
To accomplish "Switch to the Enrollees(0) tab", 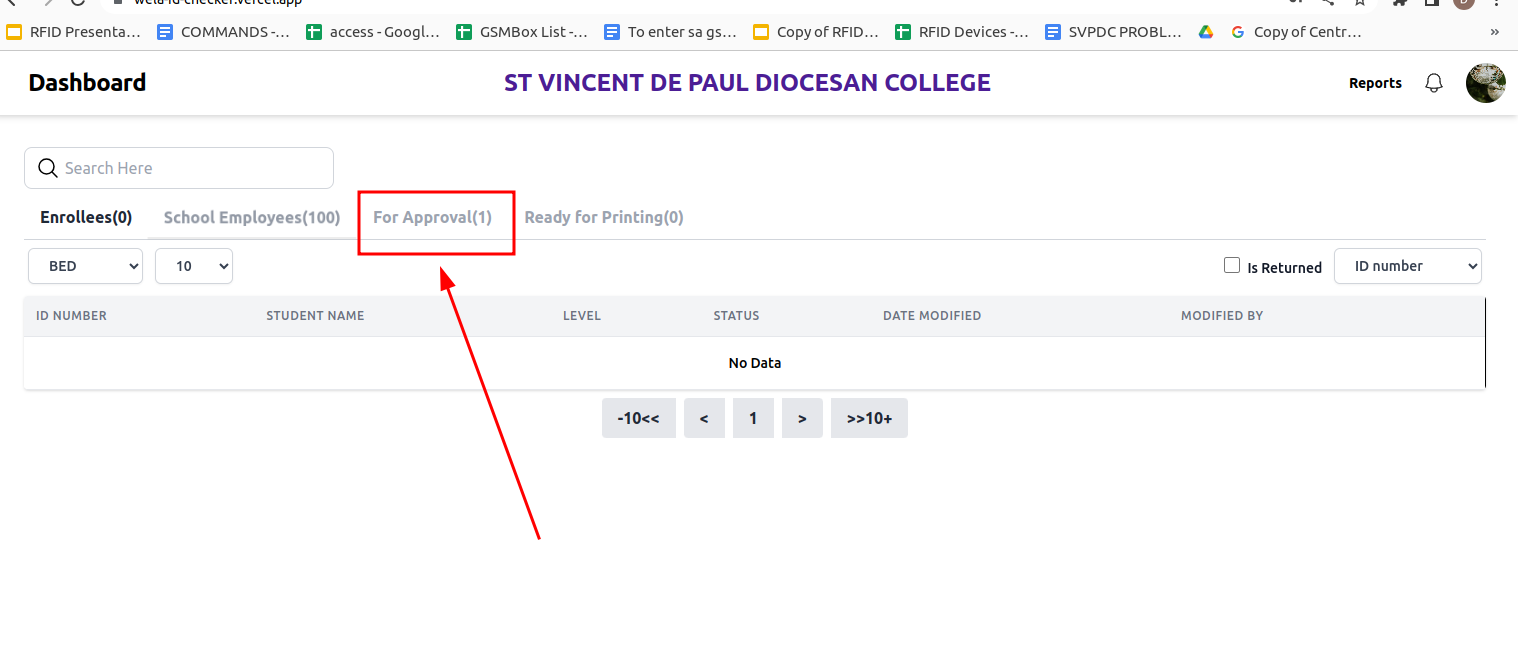I will pyautogui.click(x=86, y=217).
